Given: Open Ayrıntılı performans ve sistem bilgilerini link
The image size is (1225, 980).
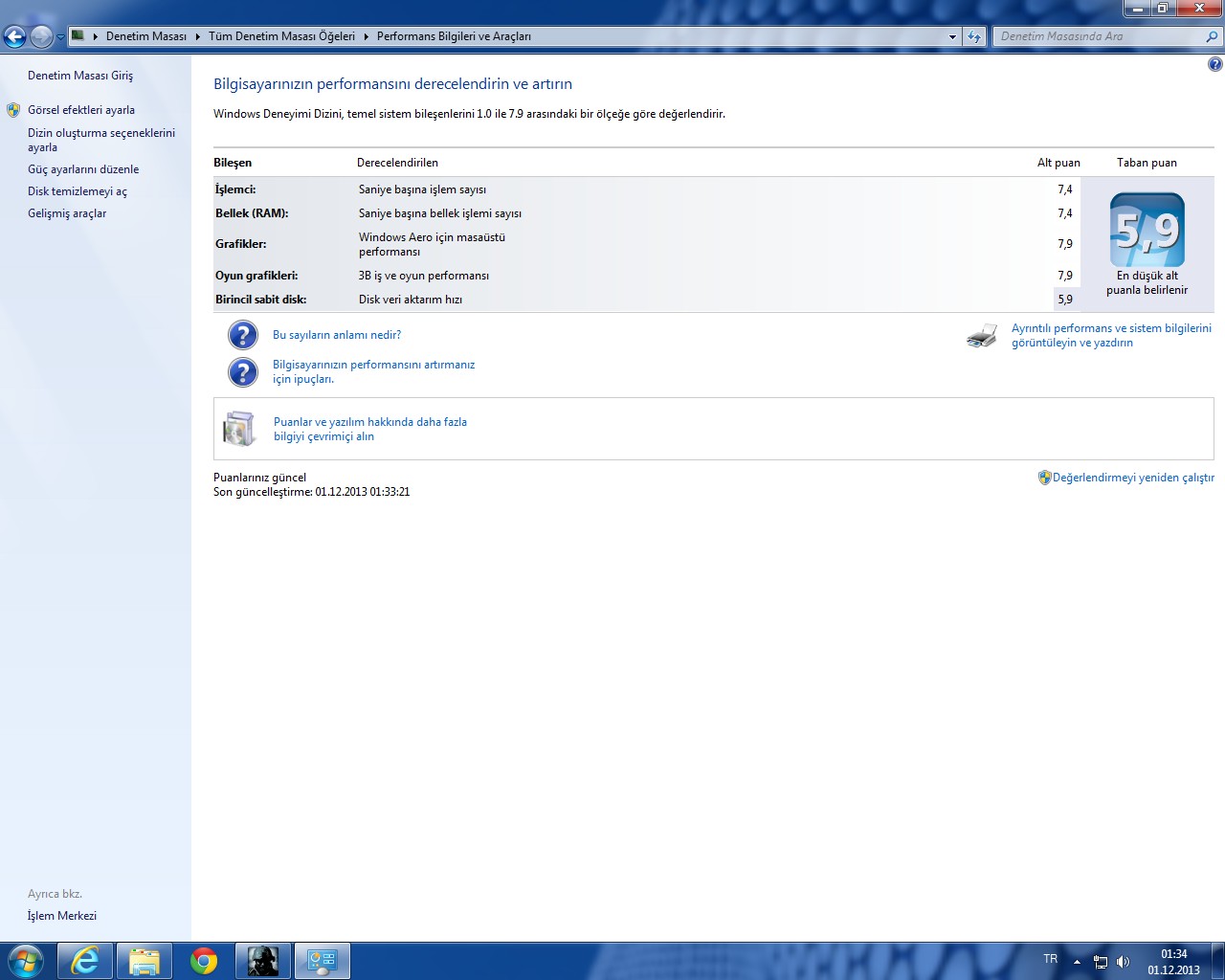Looking at the screenshot, I should click(1111, 335).
